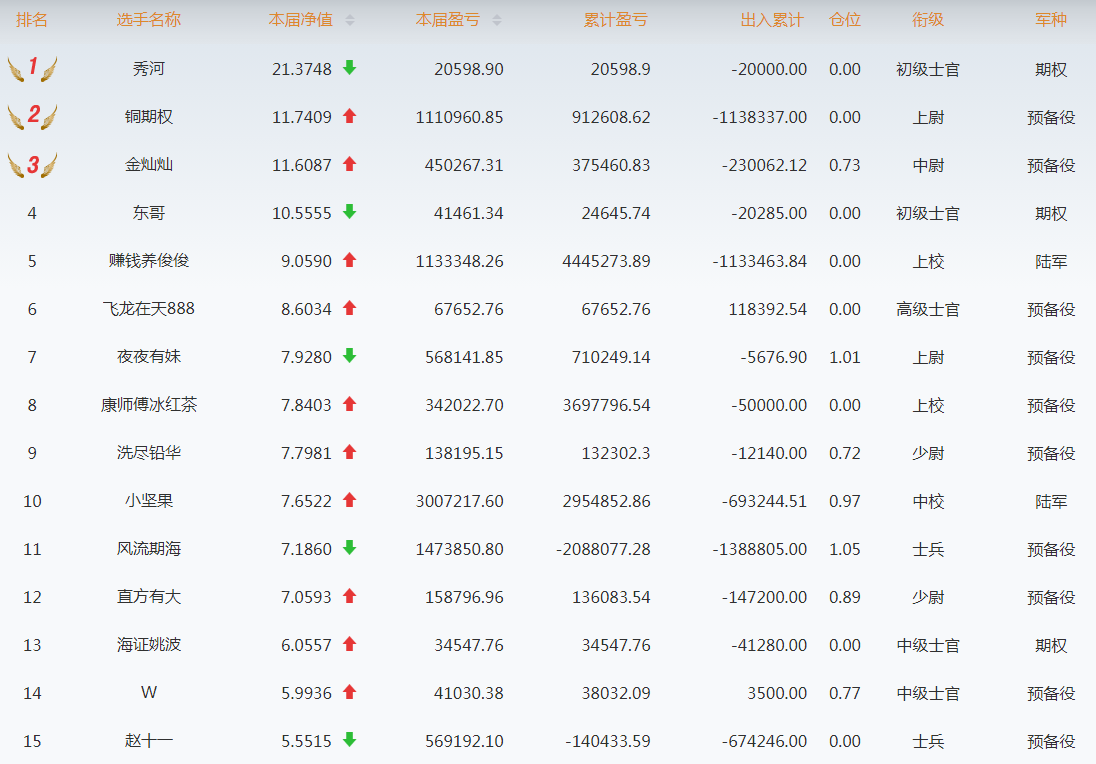Open player 东哥 profile
Screen dimensions: 1096x764
click(149, 212)
